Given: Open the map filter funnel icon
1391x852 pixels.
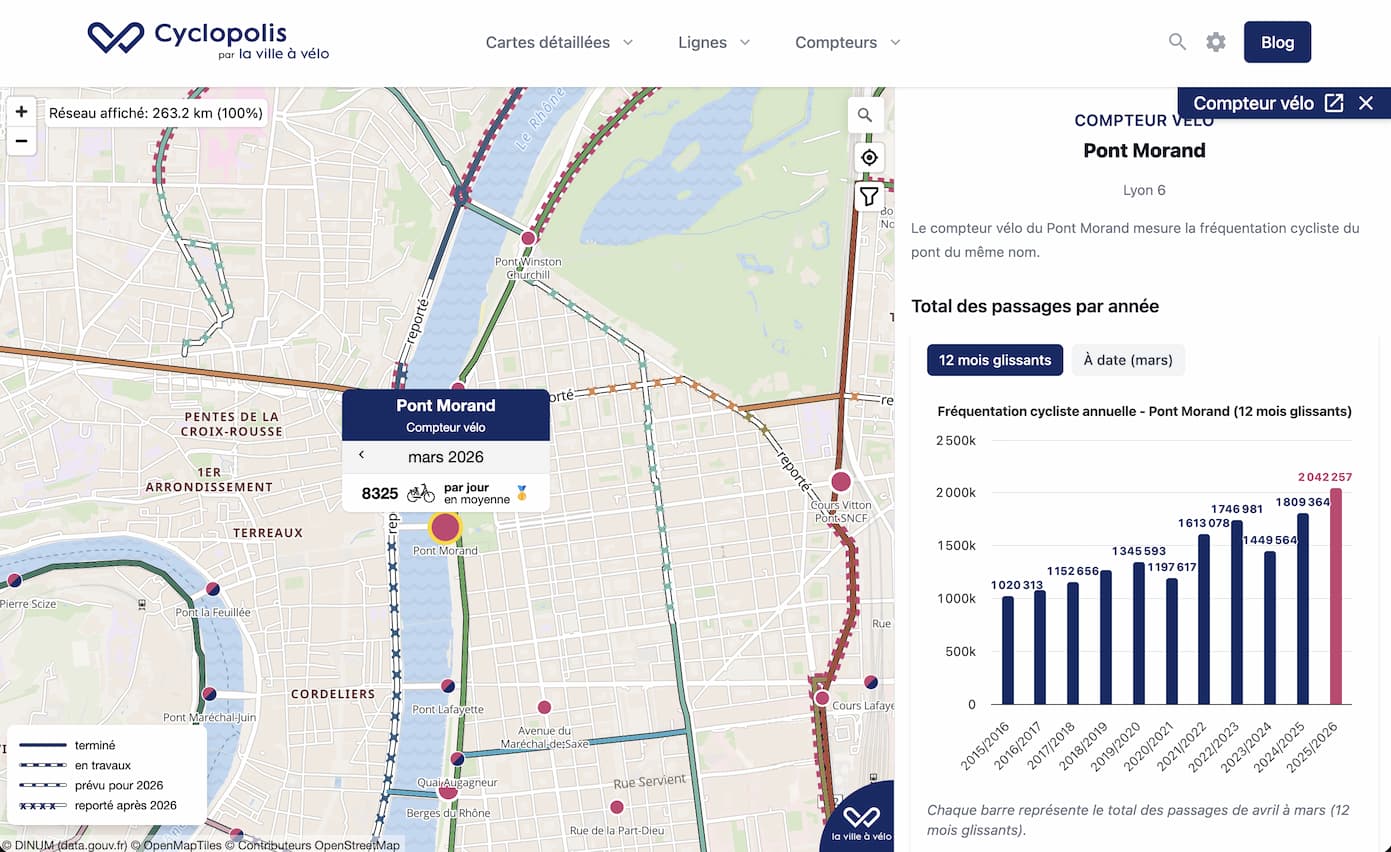Looking at the screenshot, I should click(x=868, y=197).
